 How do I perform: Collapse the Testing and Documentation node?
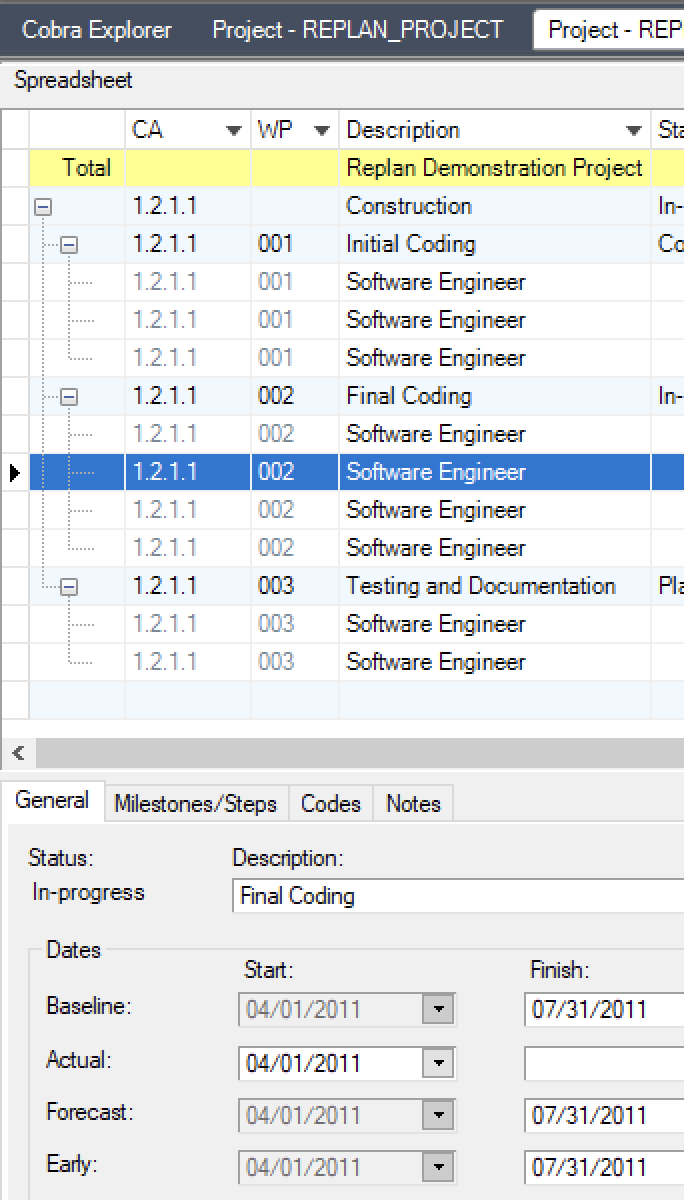point(69,587)
